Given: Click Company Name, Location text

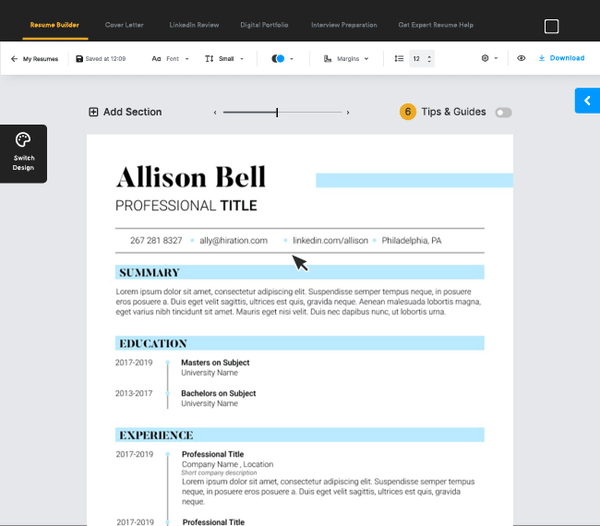Looking at the screenshot, I should (227, 464).
